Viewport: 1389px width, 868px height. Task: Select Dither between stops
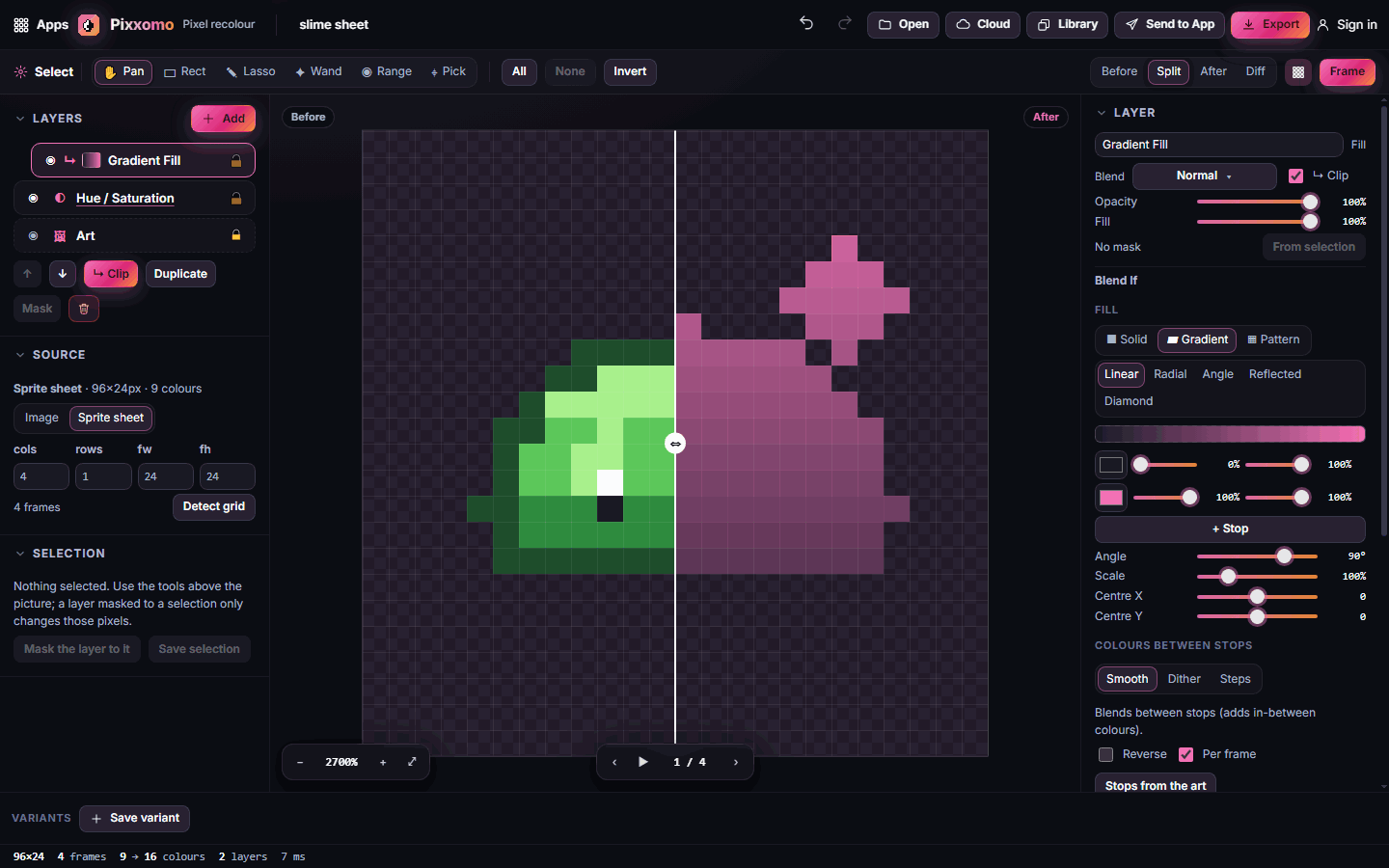point(1184,679)
